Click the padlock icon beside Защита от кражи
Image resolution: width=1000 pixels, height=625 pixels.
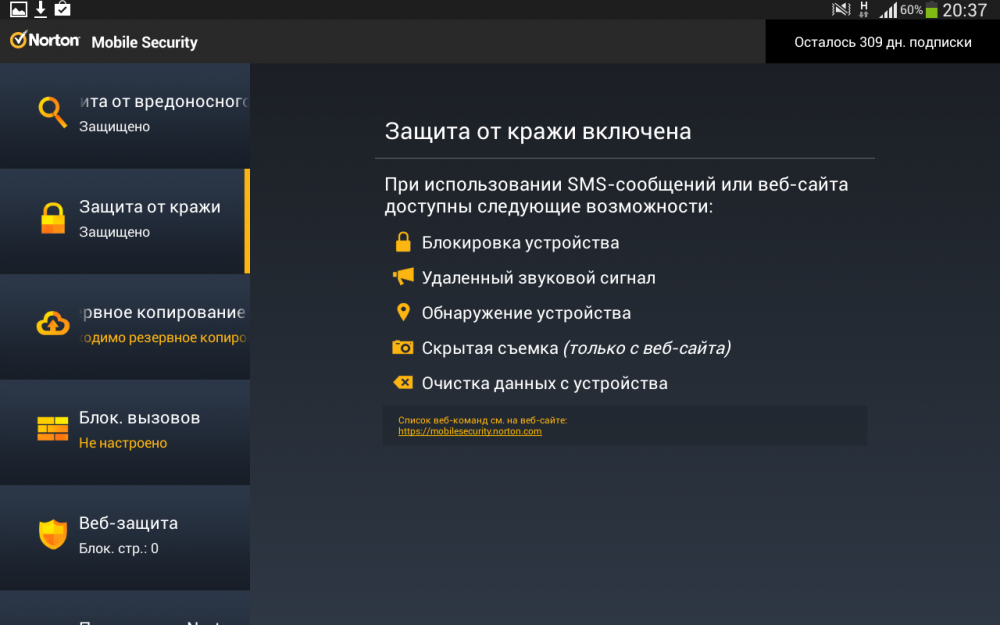(53, 218)
